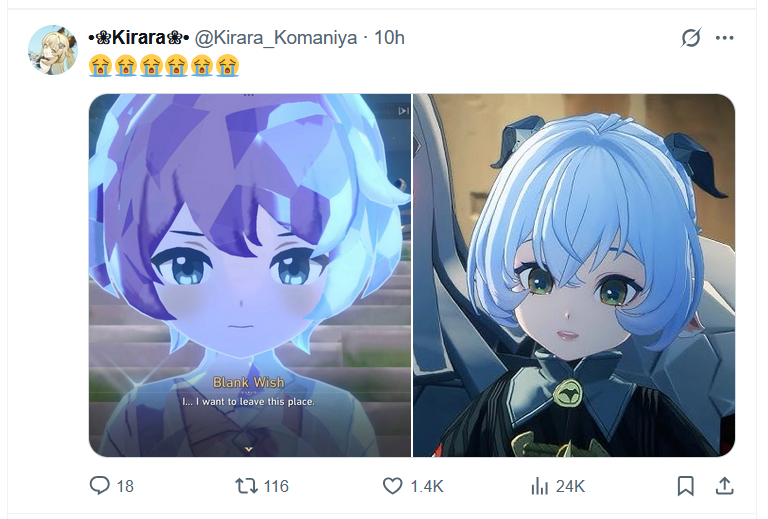Screen dimensions: 768x519
Task: Repost this tweet via retweet icon
Action: point(246,486)
